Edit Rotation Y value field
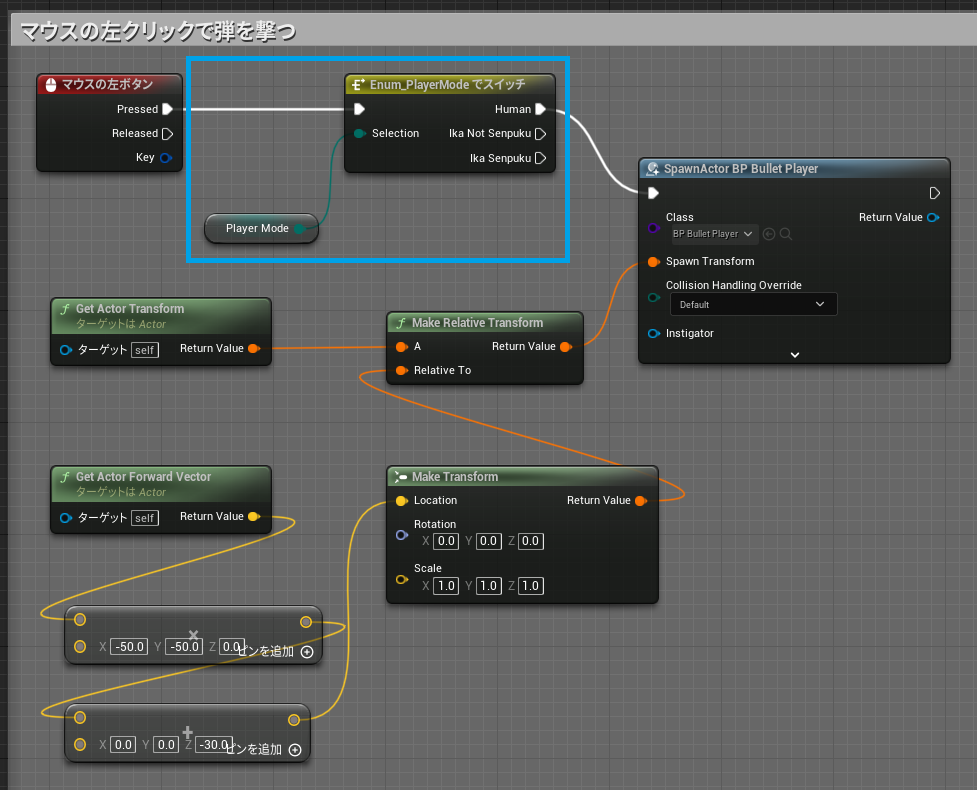 pyautogui.click(x=488, y=541)
